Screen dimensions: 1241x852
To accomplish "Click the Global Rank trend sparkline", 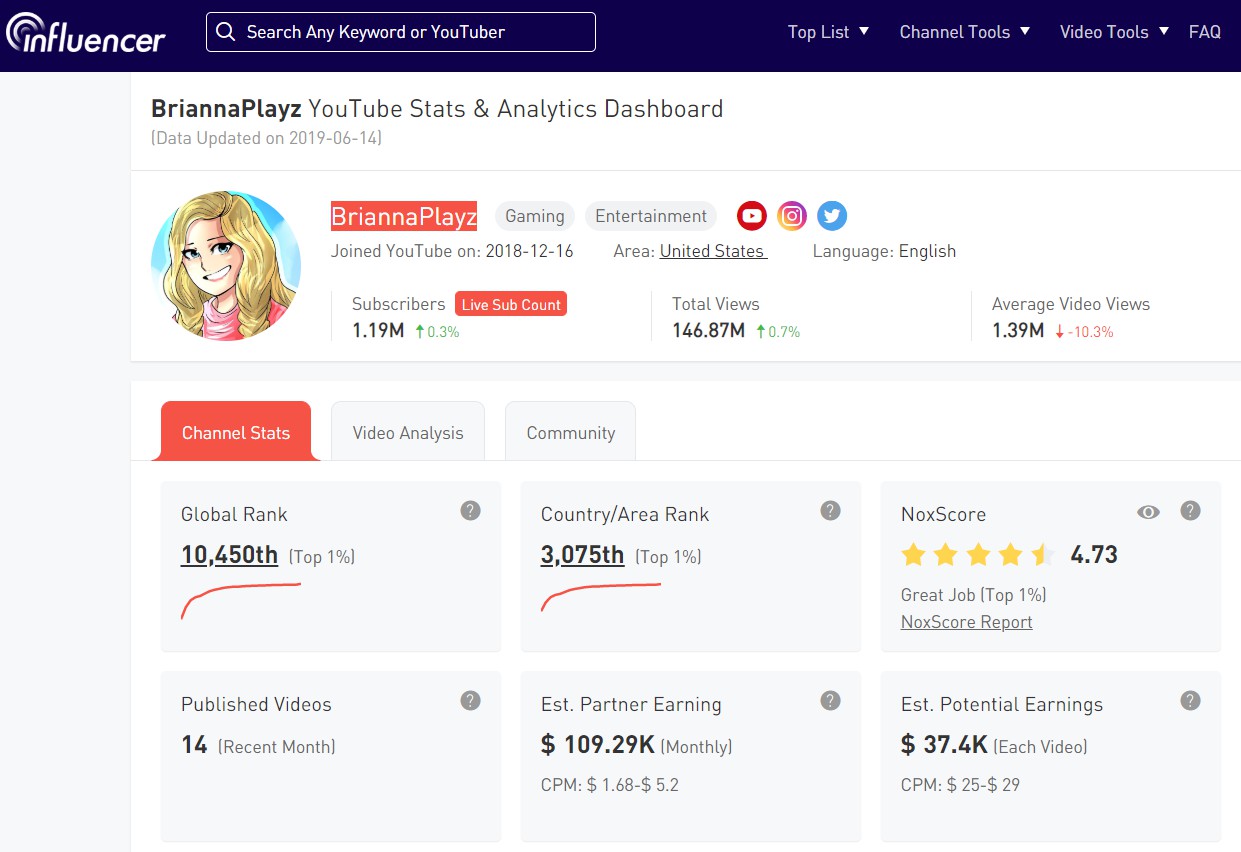I will pos(241,600).
